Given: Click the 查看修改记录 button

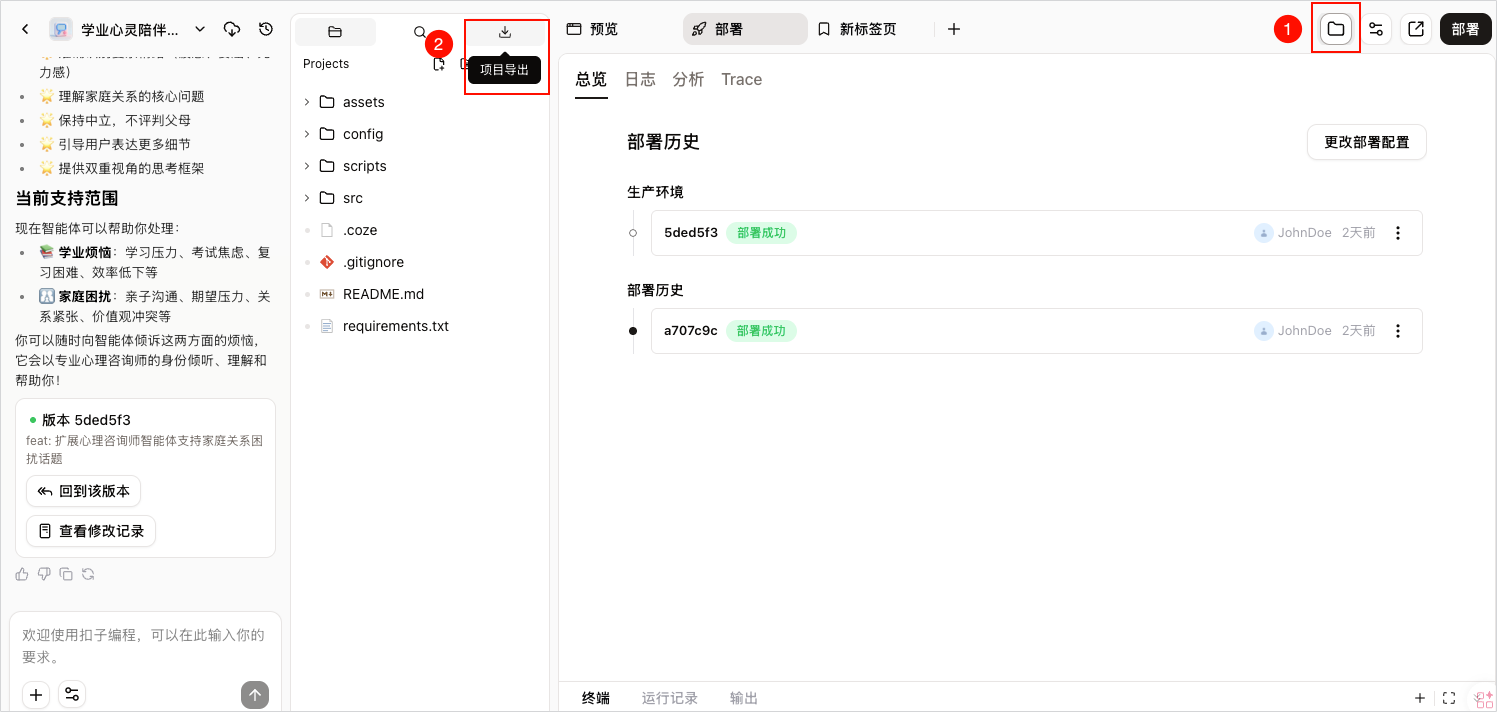Looking at the screenshot, I should 91,531.
